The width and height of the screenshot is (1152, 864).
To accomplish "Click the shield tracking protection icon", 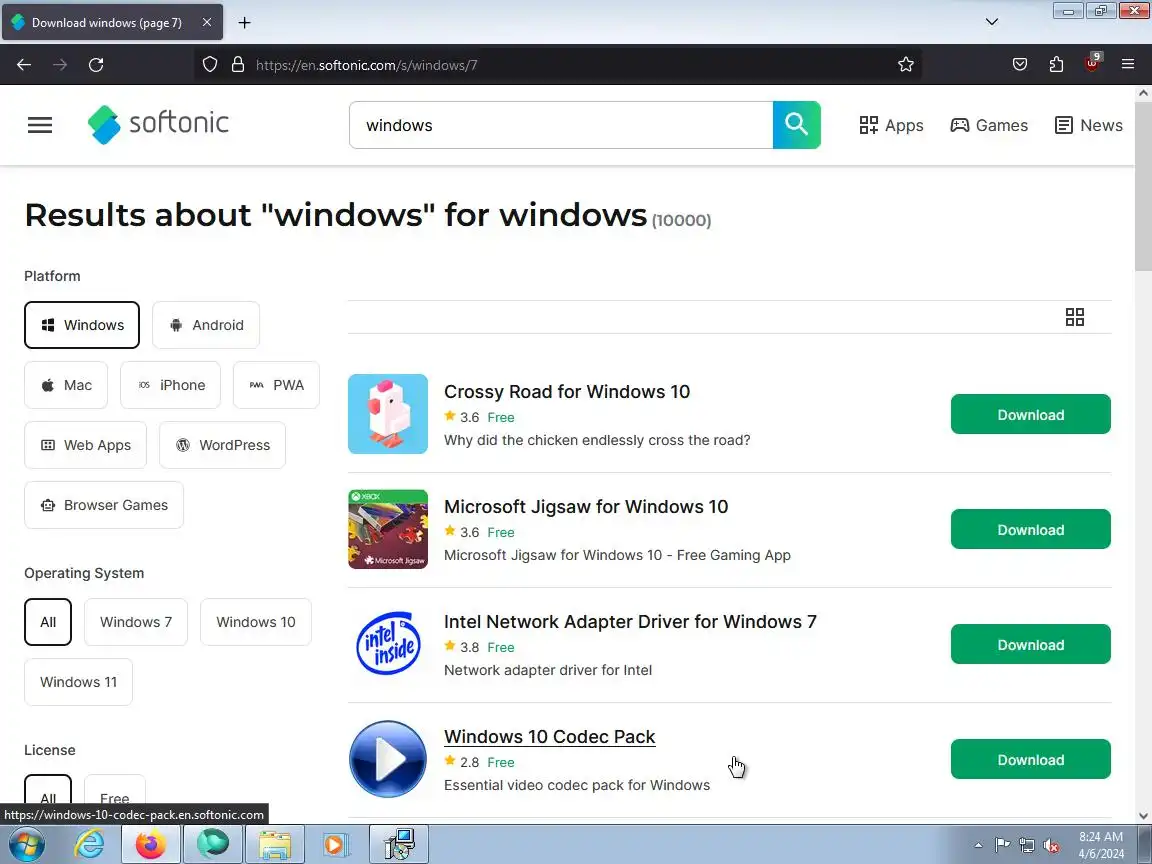I will pos(210,65).
